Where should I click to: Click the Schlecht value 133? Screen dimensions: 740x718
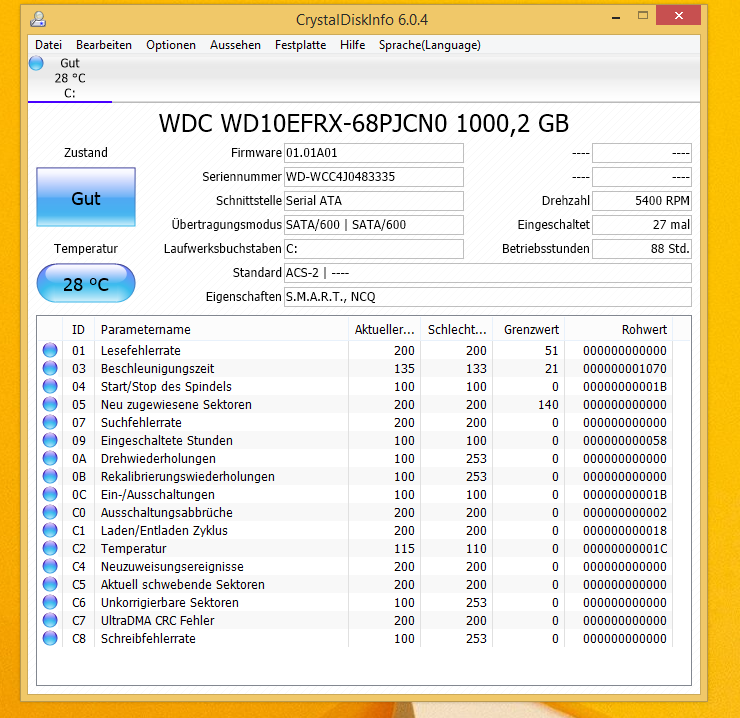click(x=476, y=369)
